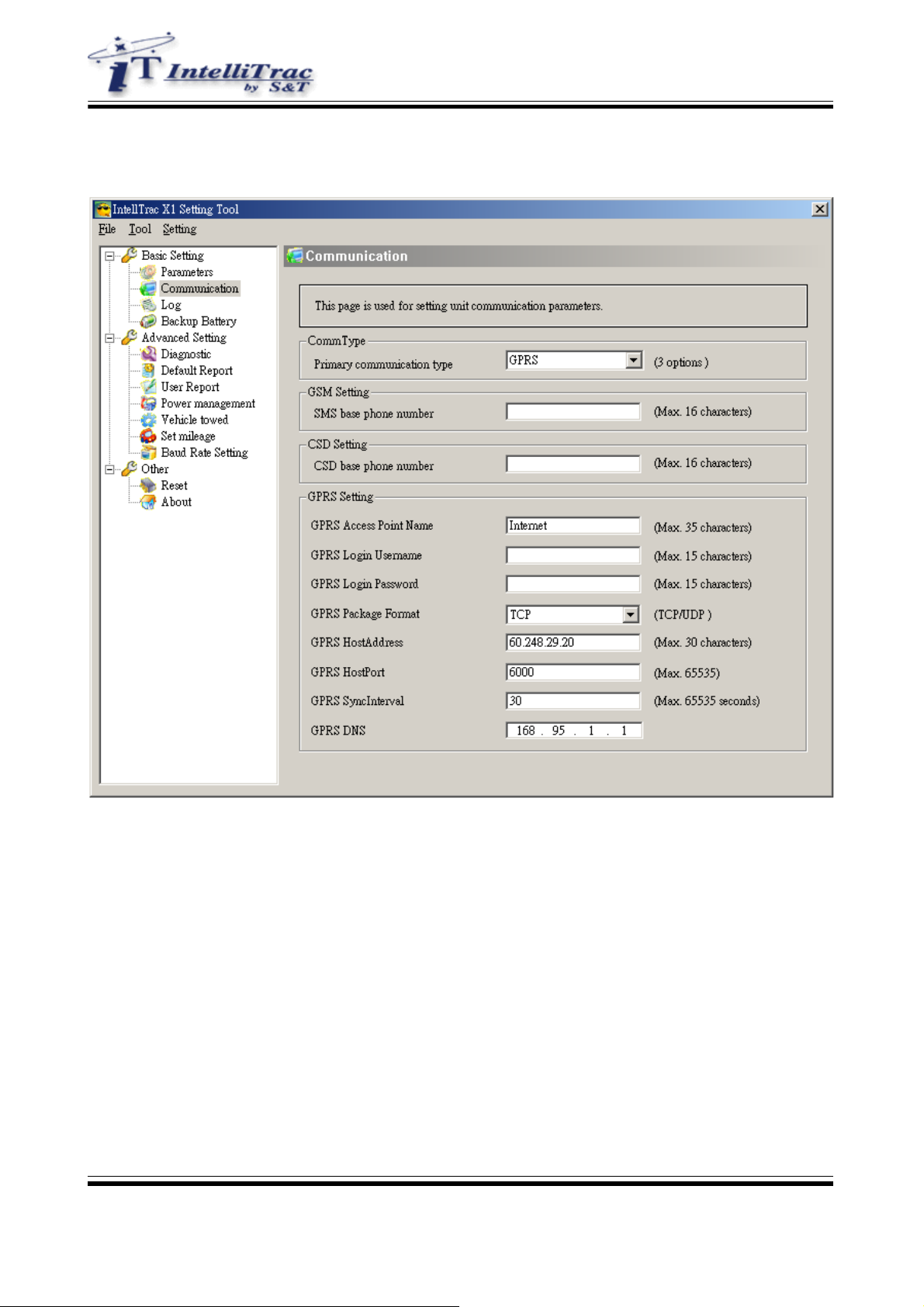Select Default Report in the tree
The height and width of the screenshot is (1307, 924).
click(196, 371)
